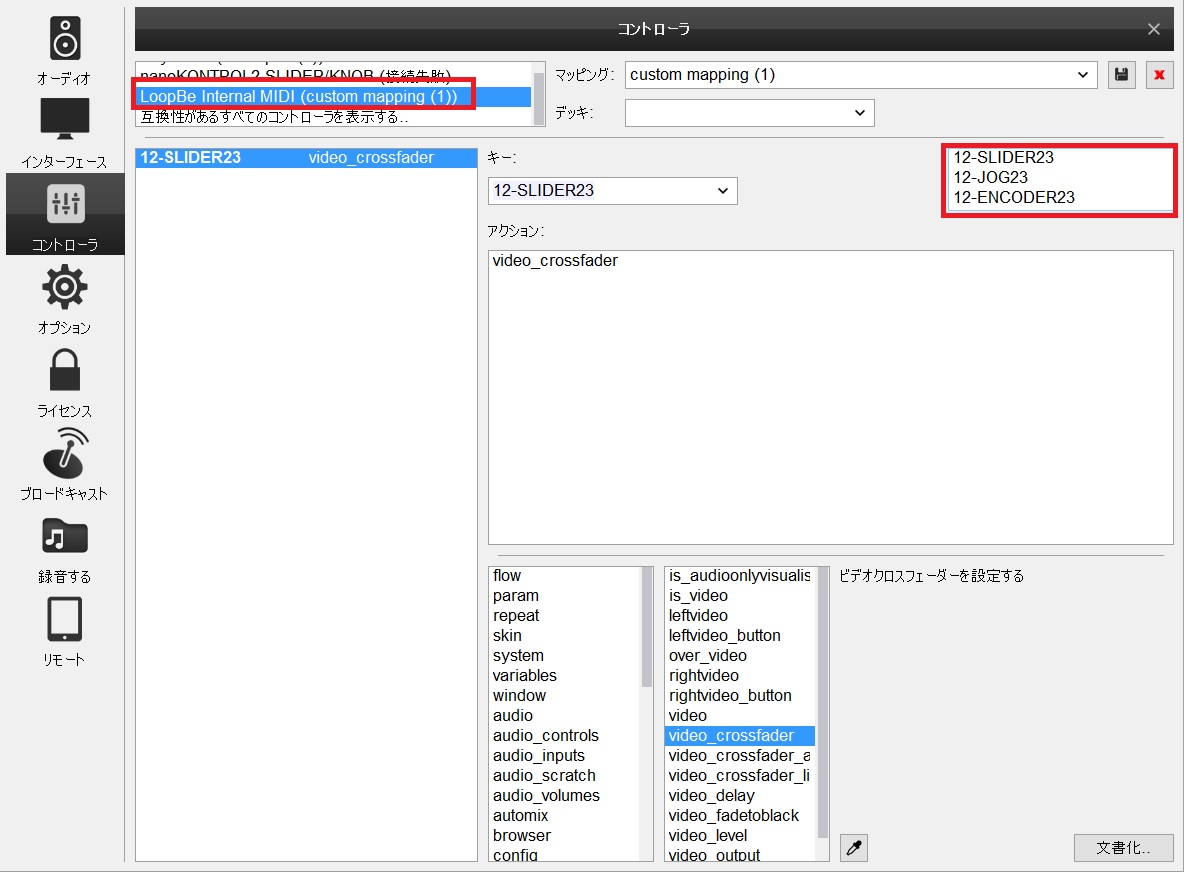Select the audio_volumes category

click(x=565, y=796)
